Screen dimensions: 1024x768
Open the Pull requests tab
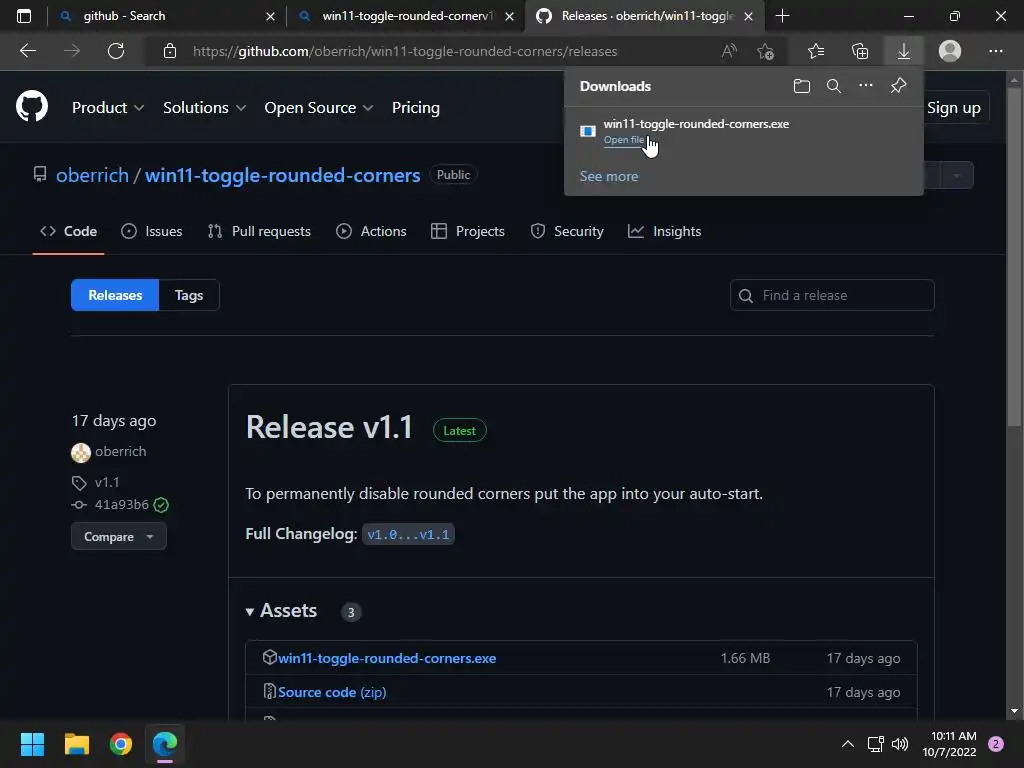point(259,231)
